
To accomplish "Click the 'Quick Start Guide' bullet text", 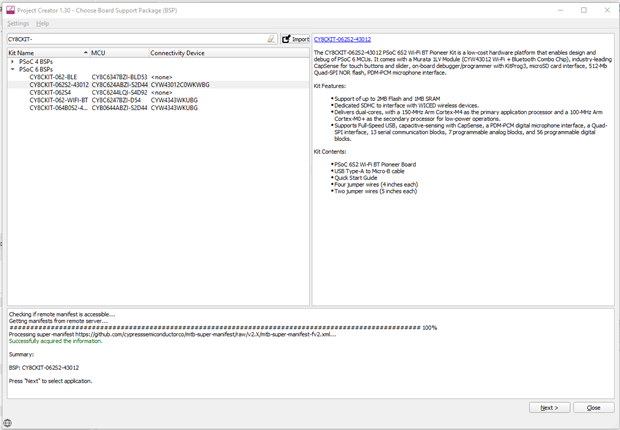I will pyautogui.click(x=356, y=178).
